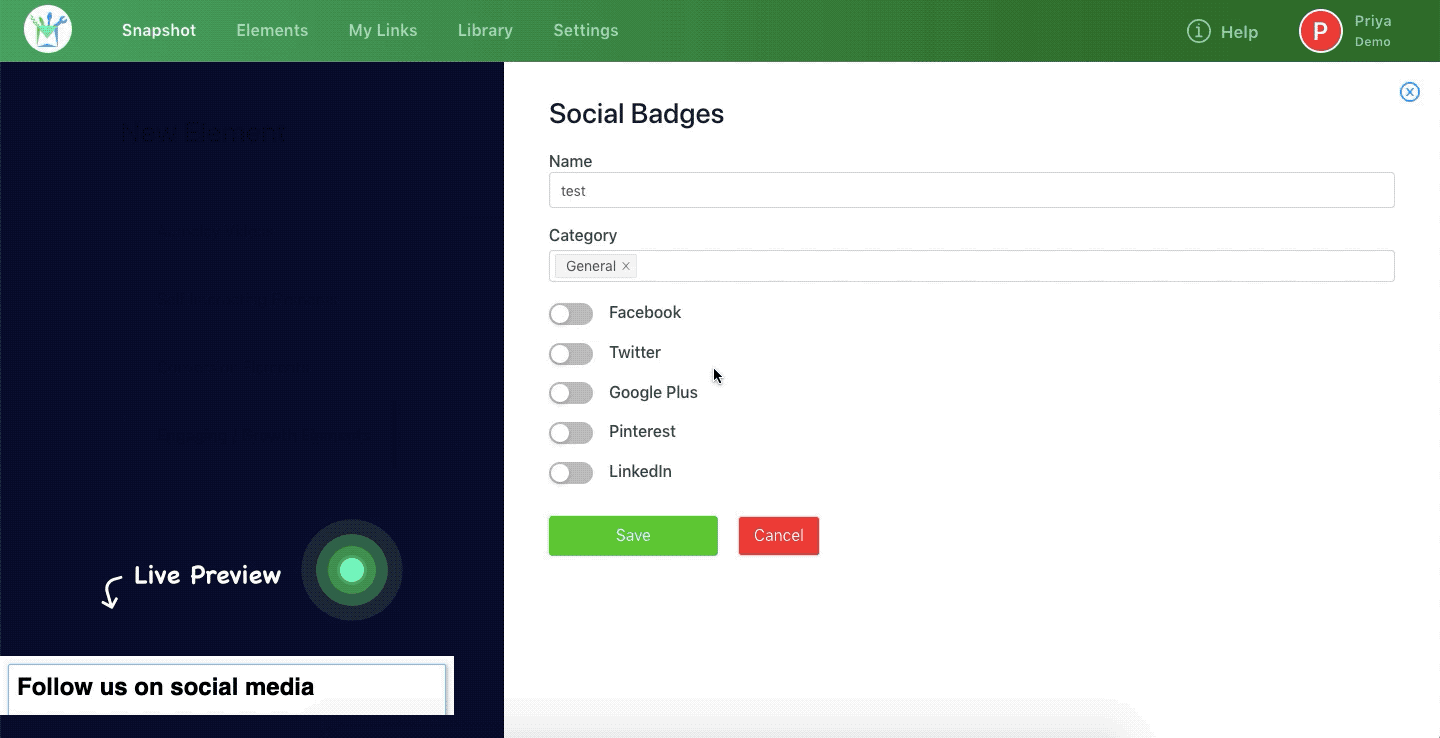Open the Help info icon
1440x738 pixels.
click(x=1198, y=32)
